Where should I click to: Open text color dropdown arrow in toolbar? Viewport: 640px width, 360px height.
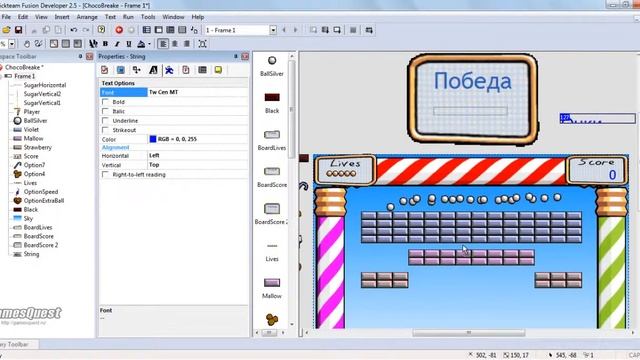tap(149, 44)
